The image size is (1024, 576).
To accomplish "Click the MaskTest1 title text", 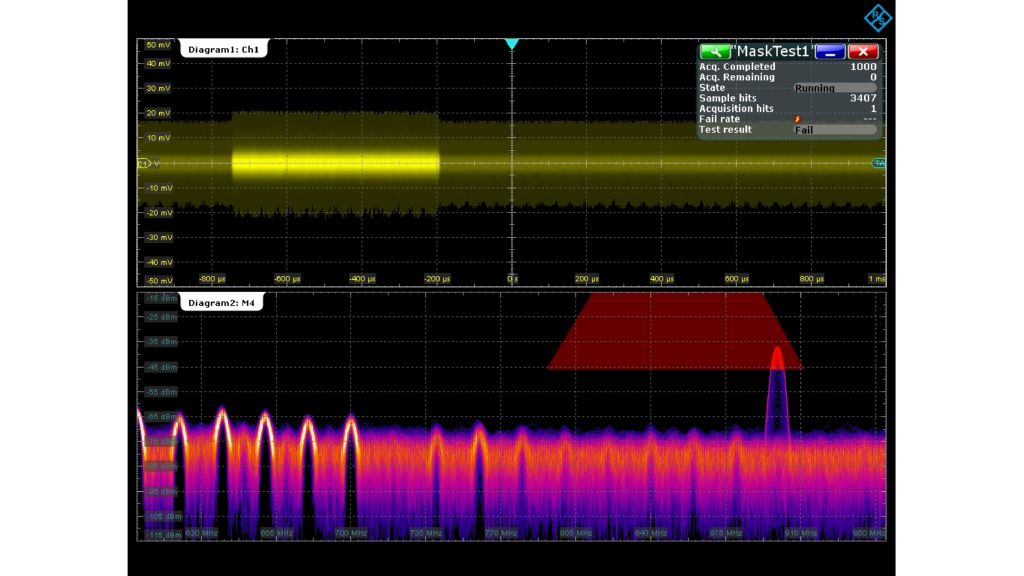I will click(772, 52).
